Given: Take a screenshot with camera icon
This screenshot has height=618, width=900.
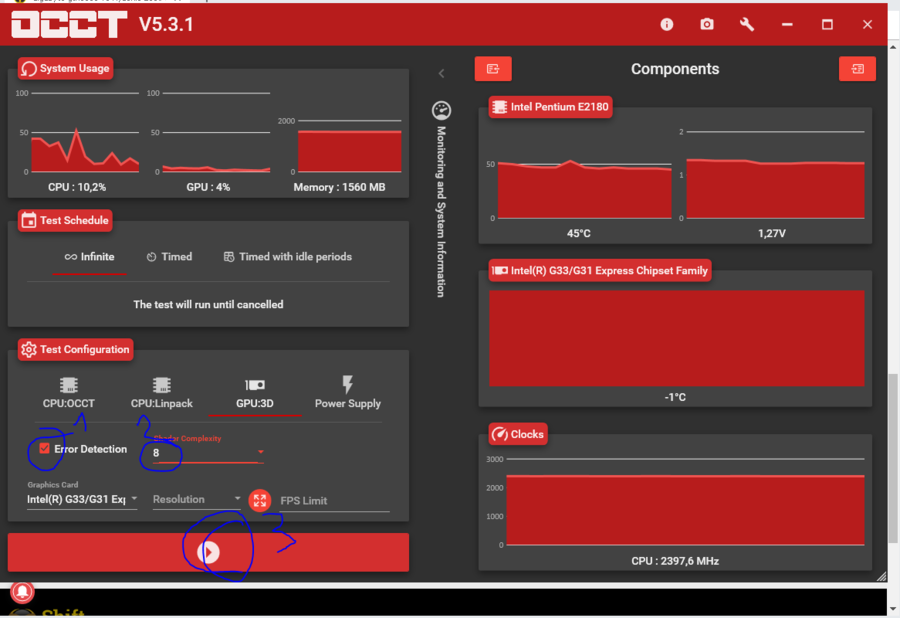Looking at the screenshot, I should click(x=707, y=24).
